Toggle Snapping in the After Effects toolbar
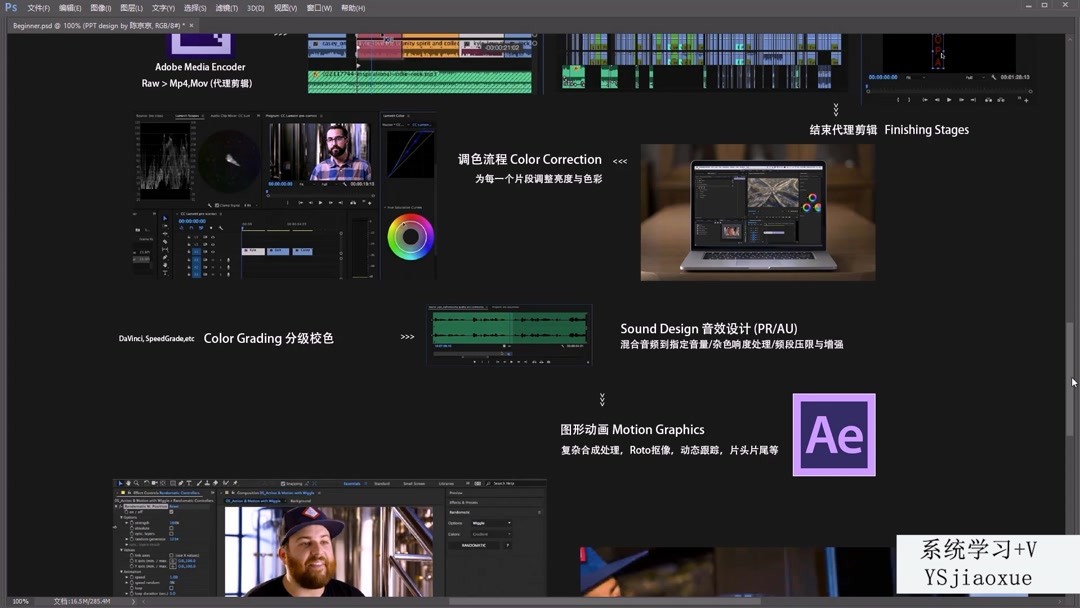 click(x=283, y=483)
